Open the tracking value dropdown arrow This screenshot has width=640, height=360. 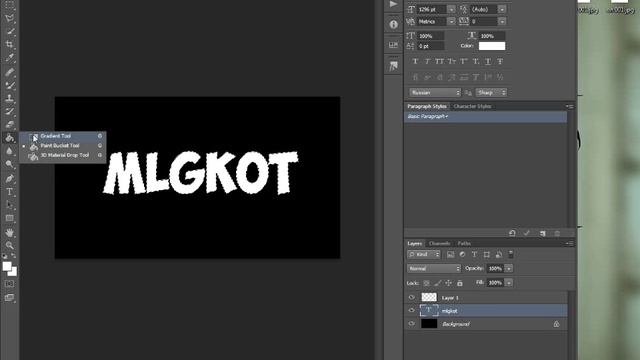[x=502, y=21]
